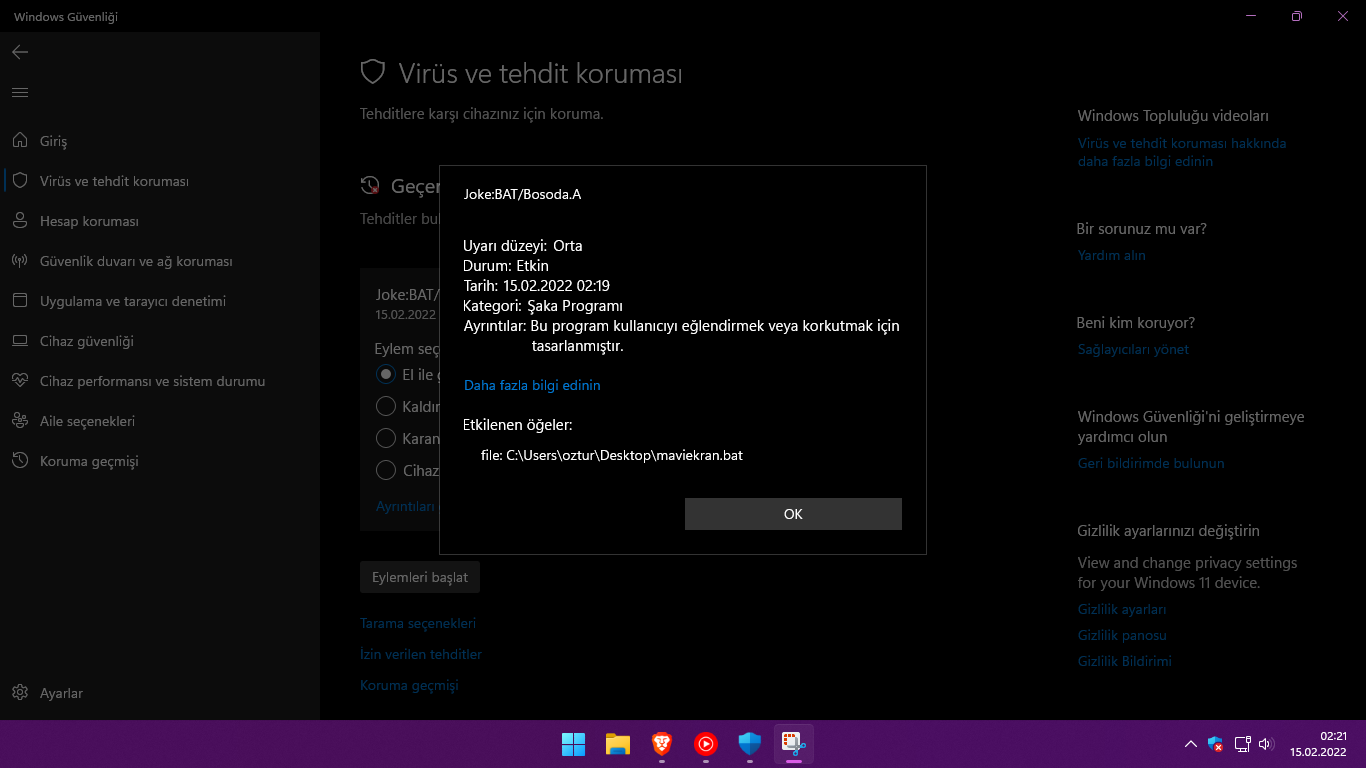Click the back arrow in Windows Güvenliği
Viewport: 1366px width, 768px height.
(x=20, y=52)
